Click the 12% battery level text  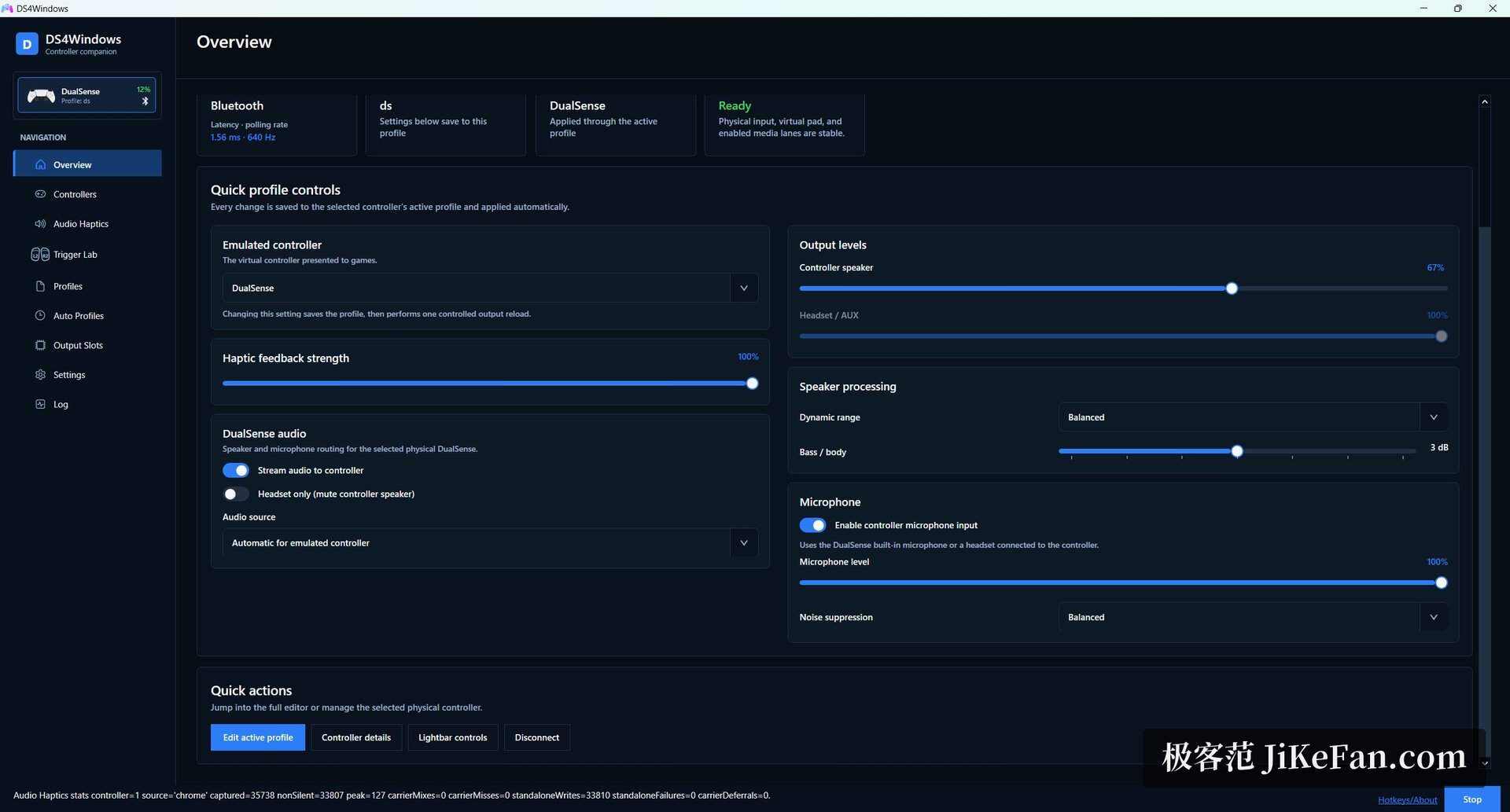143,90
